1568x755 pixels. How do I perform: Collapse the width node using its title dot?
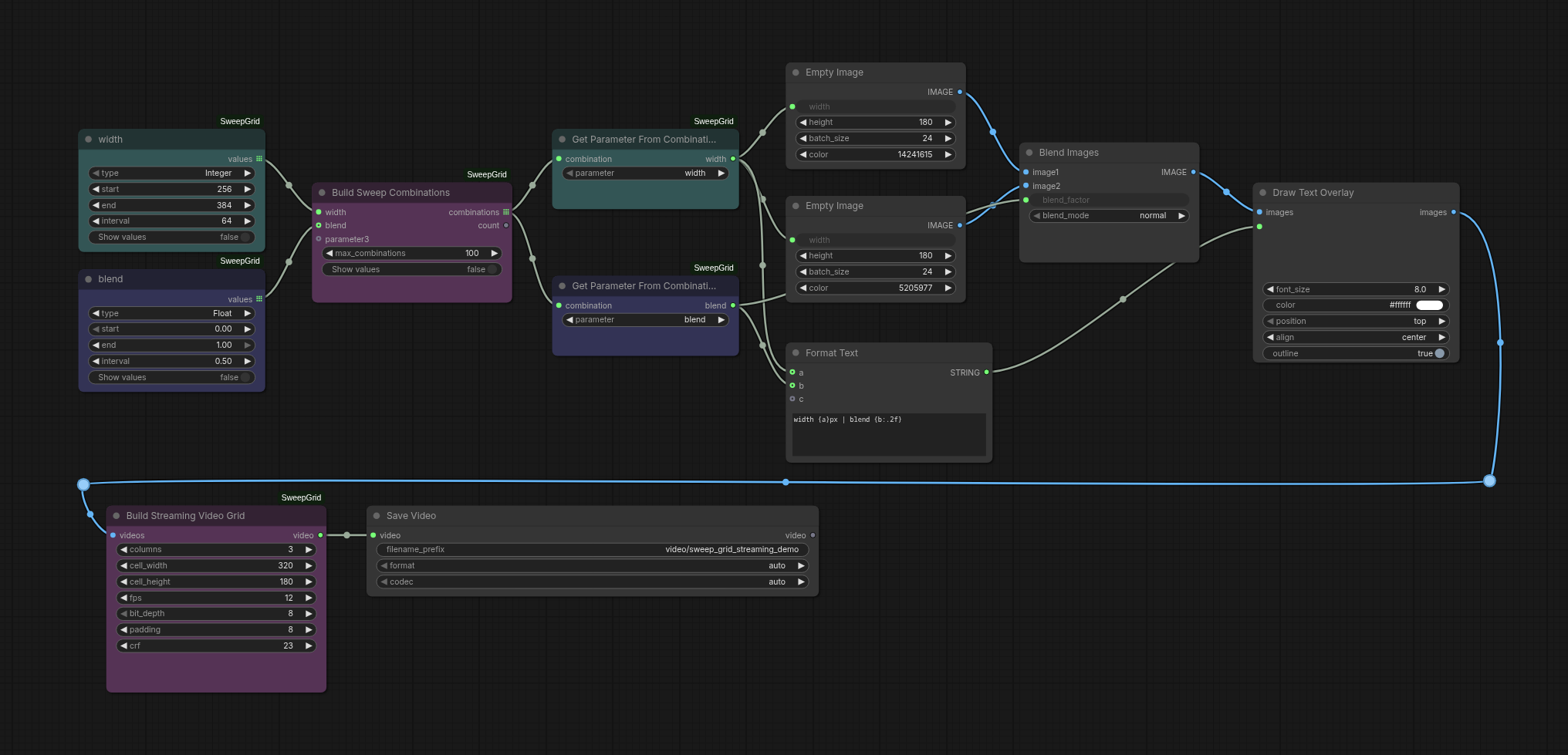click(89, 140)
